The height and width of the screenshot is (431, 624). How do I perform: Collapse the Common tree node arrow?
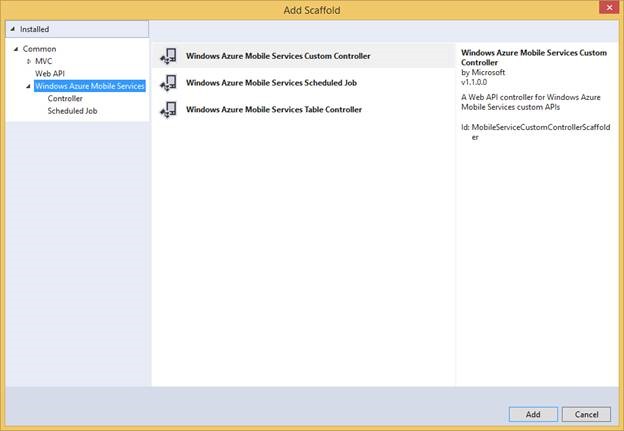[16, 49]
